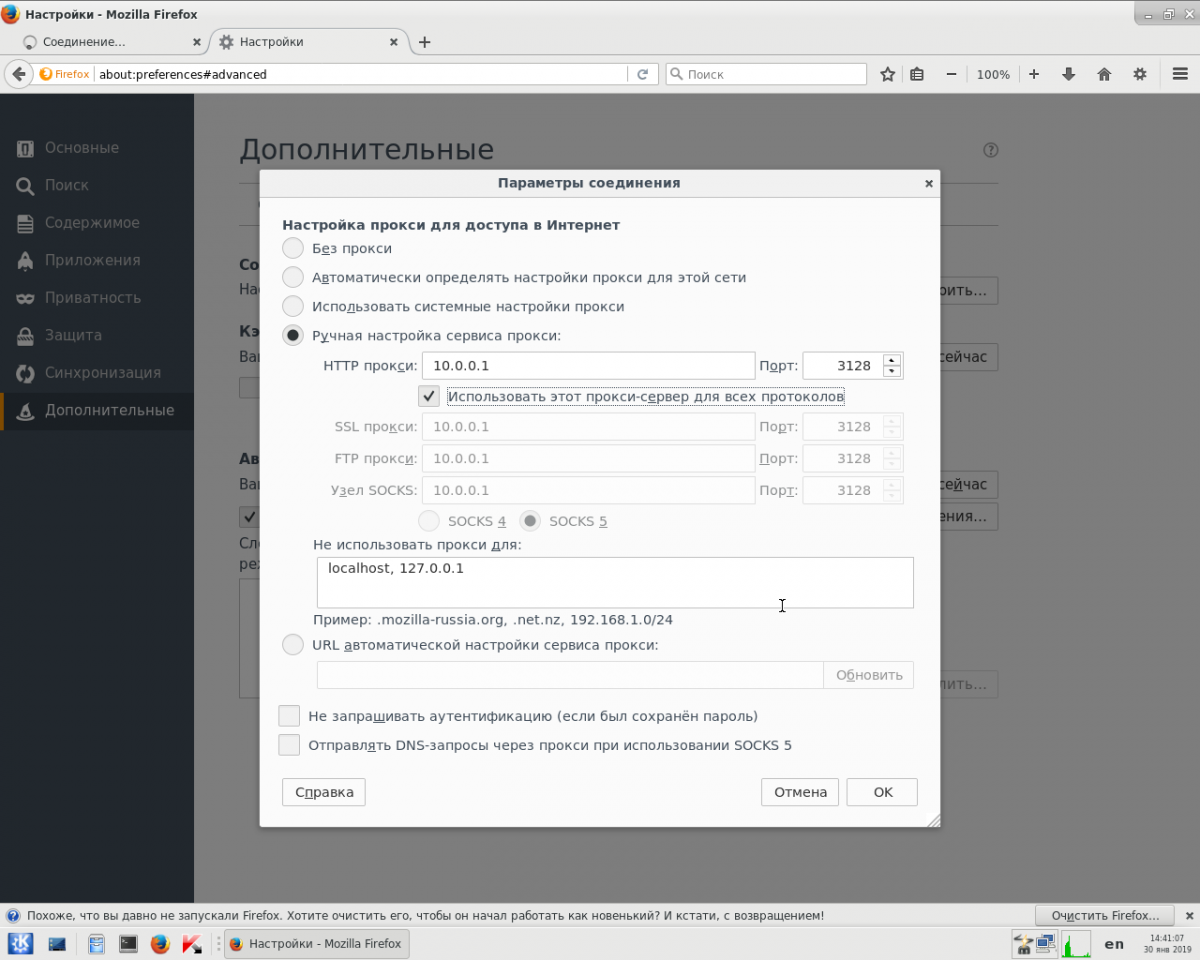This screenshot has width=1200, height=960.
Task: Open the Firefox hamburger menu
Action: coord(1180,74)
